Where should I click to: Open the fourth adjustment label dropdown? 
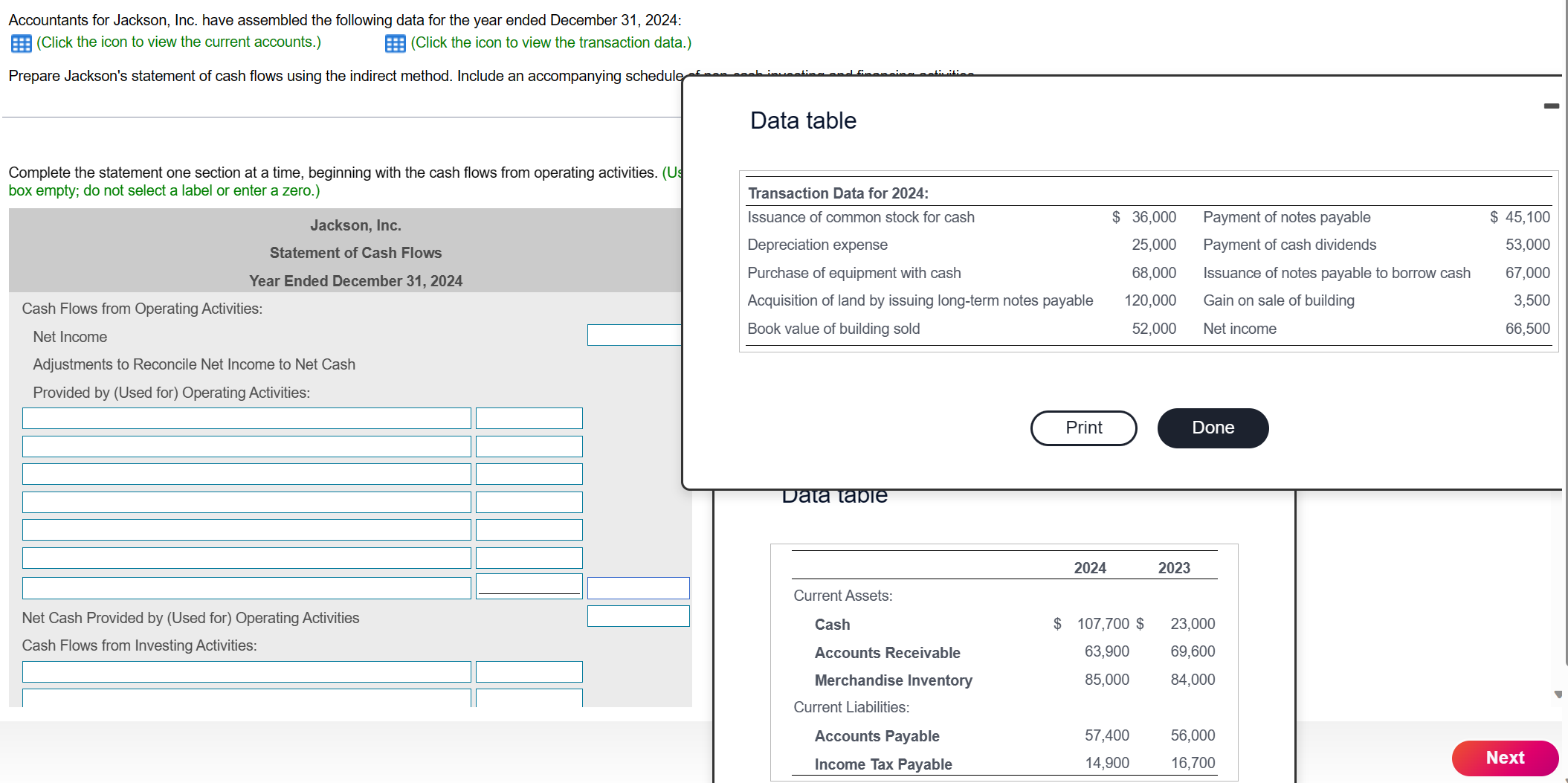(247, 502)
